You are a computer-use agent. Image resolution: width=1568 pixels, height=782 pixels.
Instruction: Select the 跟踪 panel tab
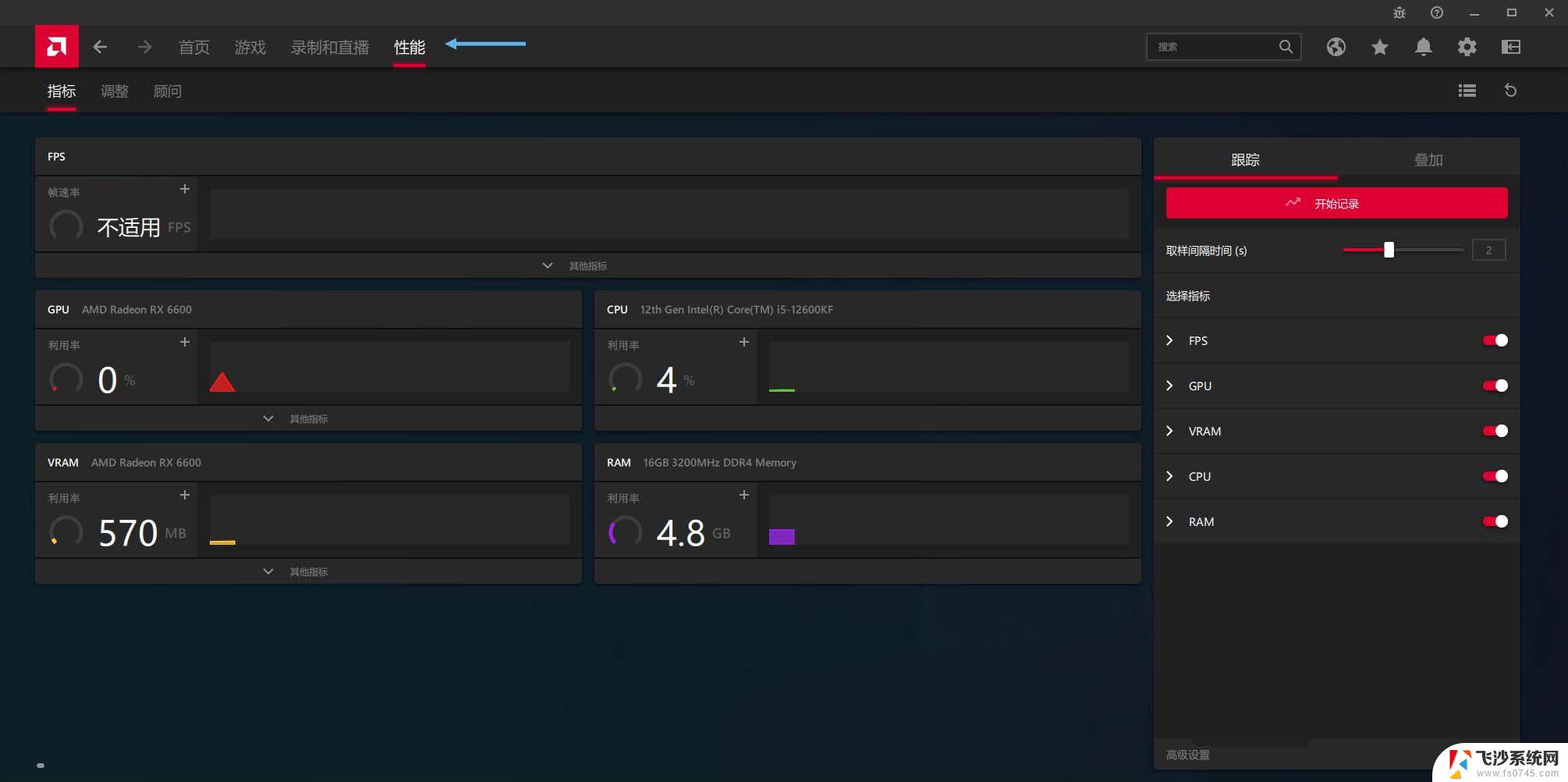click(x=1245, y=159)
